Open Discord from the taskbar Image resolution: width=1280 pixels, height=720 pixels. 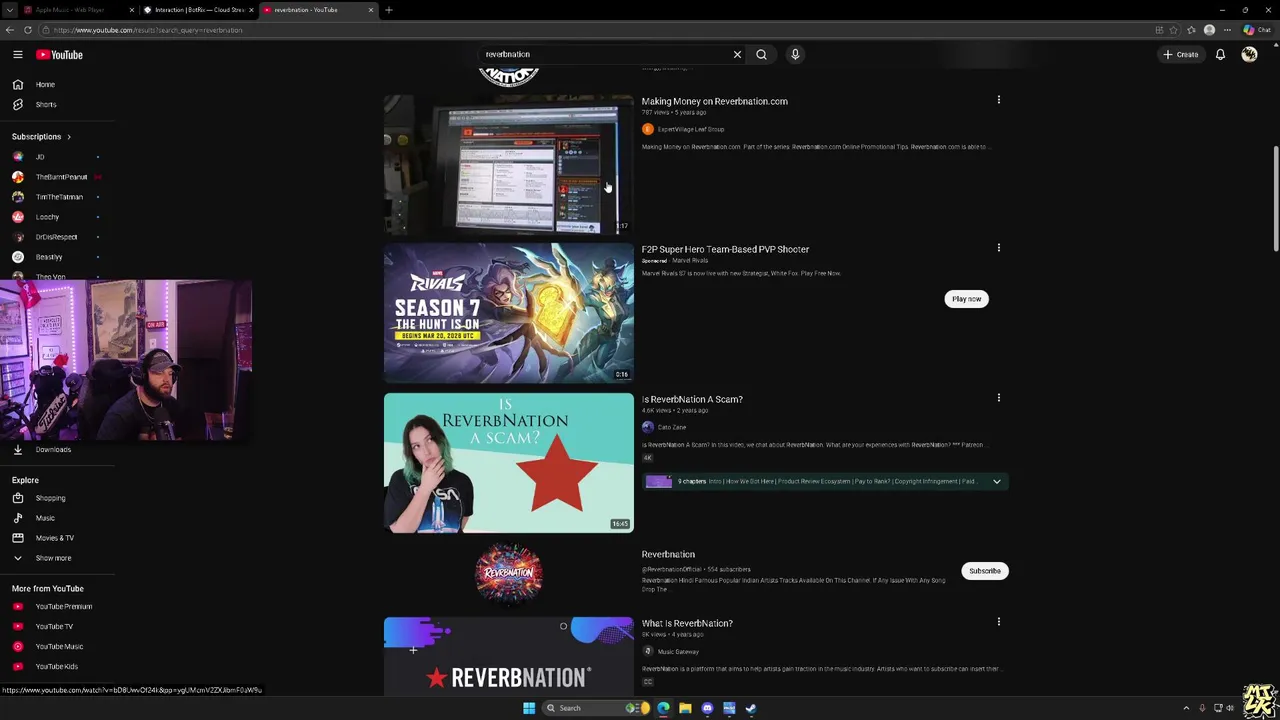pos(707,708)
